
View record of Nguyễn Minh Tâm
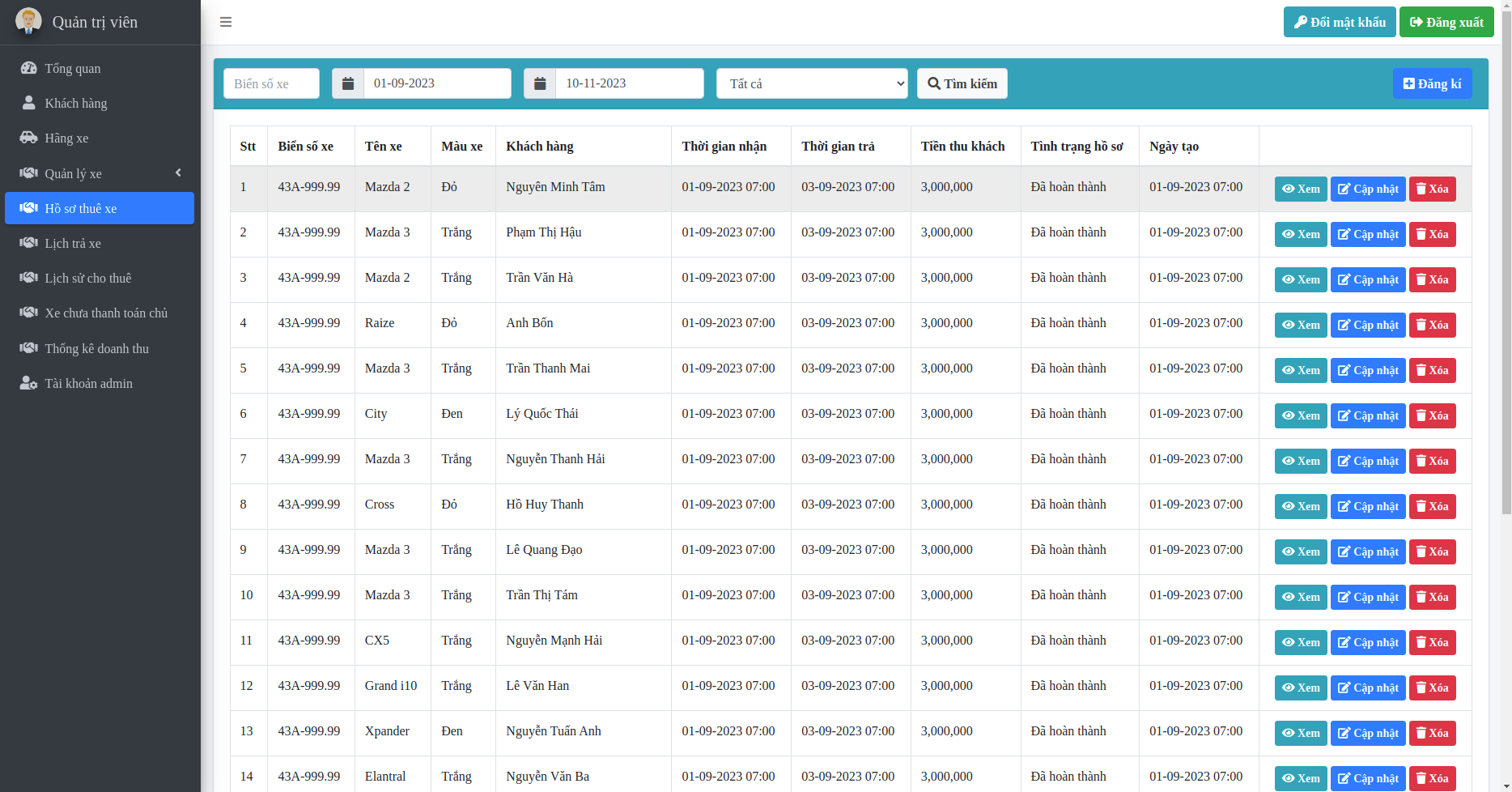[1300, 189]
